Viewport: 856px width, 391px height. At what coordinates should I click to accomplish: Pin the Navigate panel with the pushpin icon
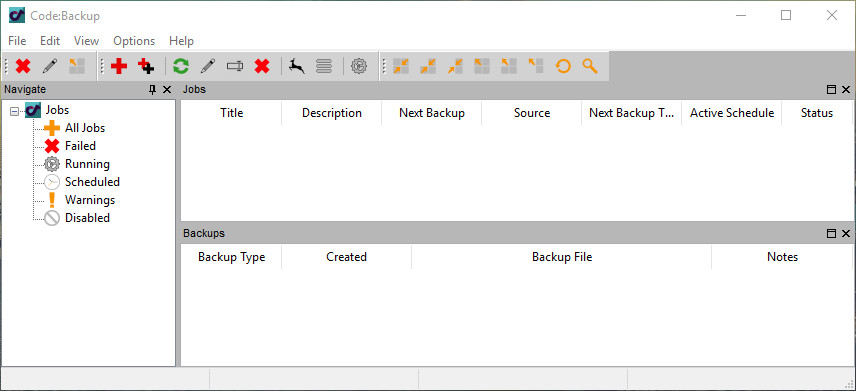pos(153,90)
